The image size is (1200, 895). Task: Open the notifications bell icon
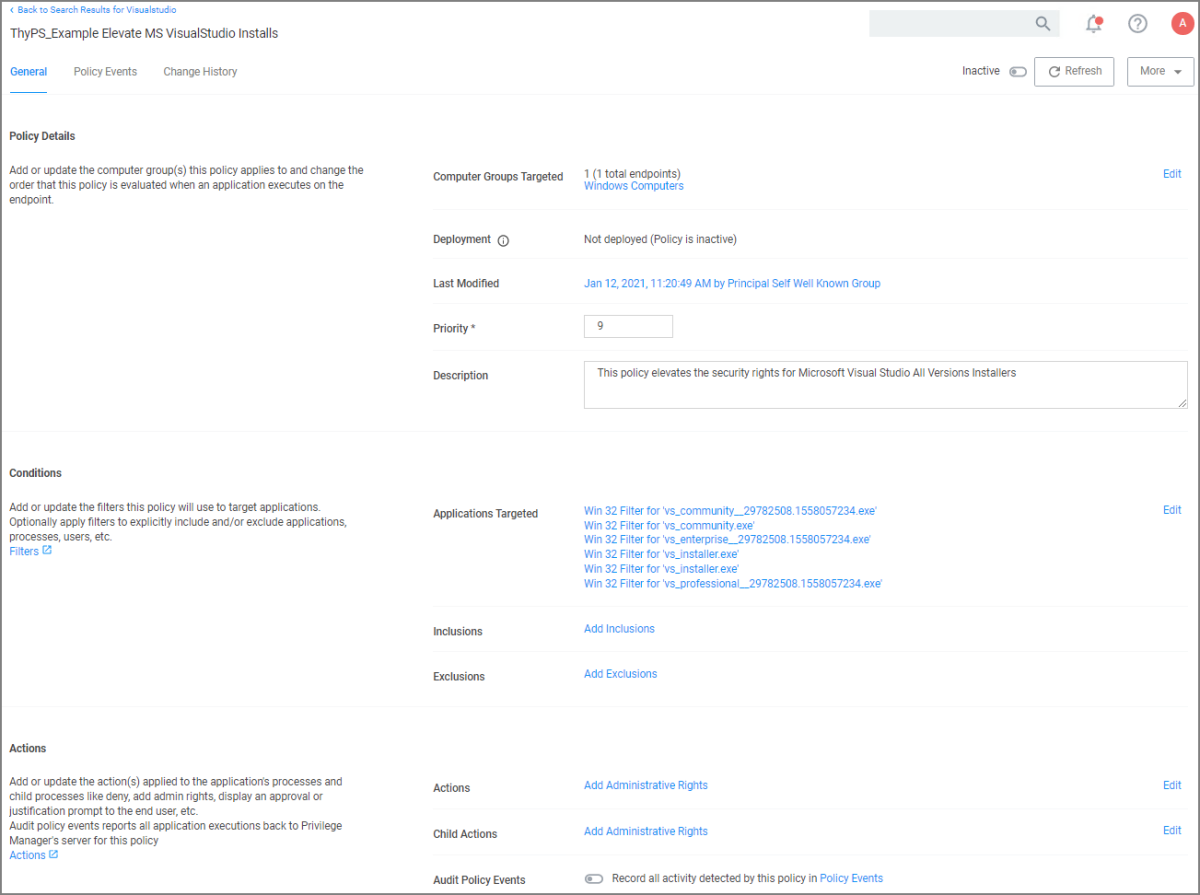pyautogui.click(x=1094, y=24)
